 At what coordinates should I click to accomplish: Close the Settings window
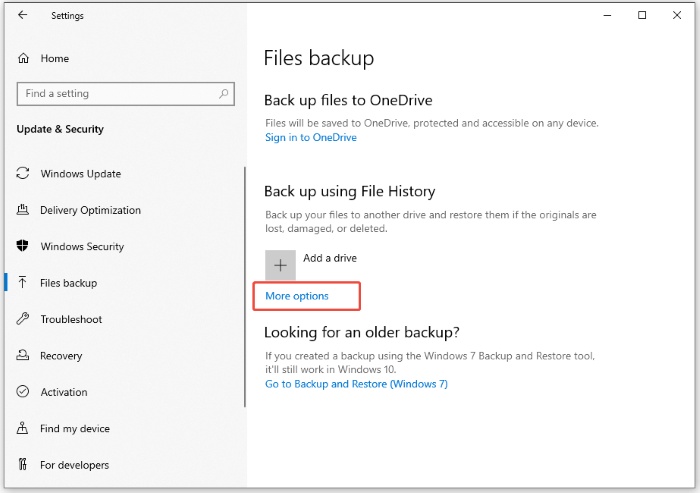pyautogui.click(x=677, y=15)
